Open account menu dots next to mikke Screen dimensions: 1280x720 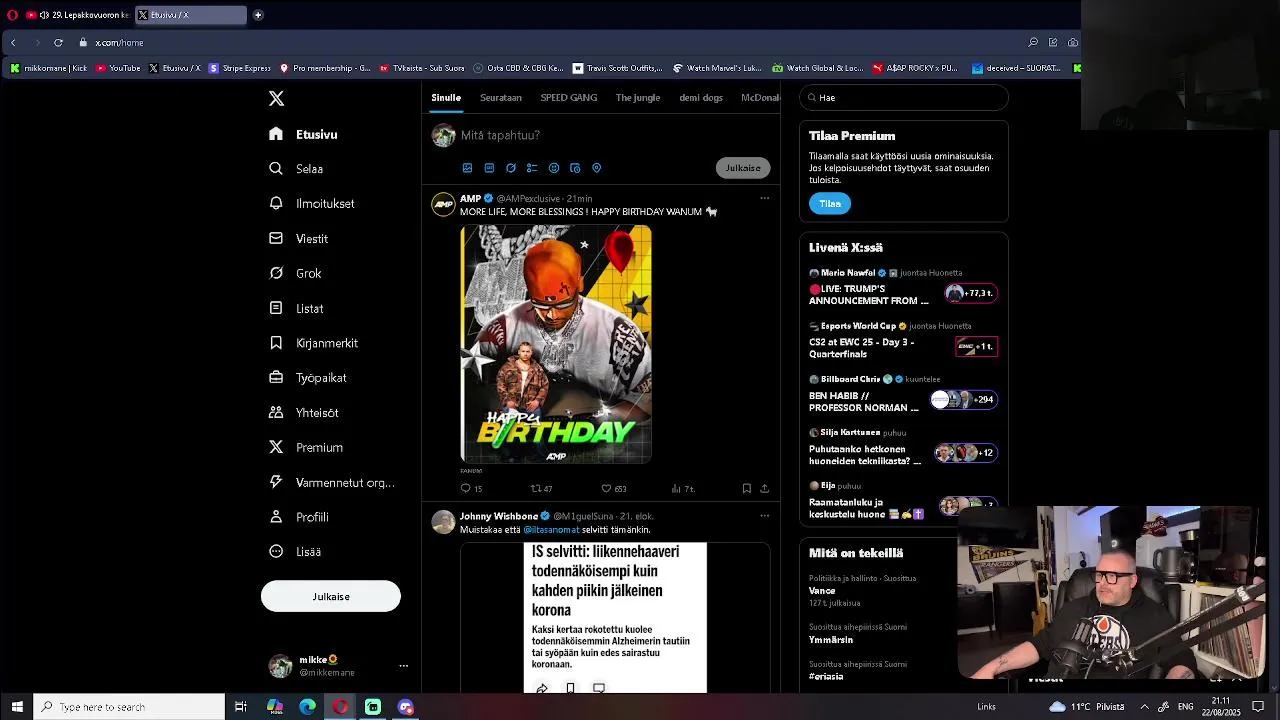coord(404,666)
